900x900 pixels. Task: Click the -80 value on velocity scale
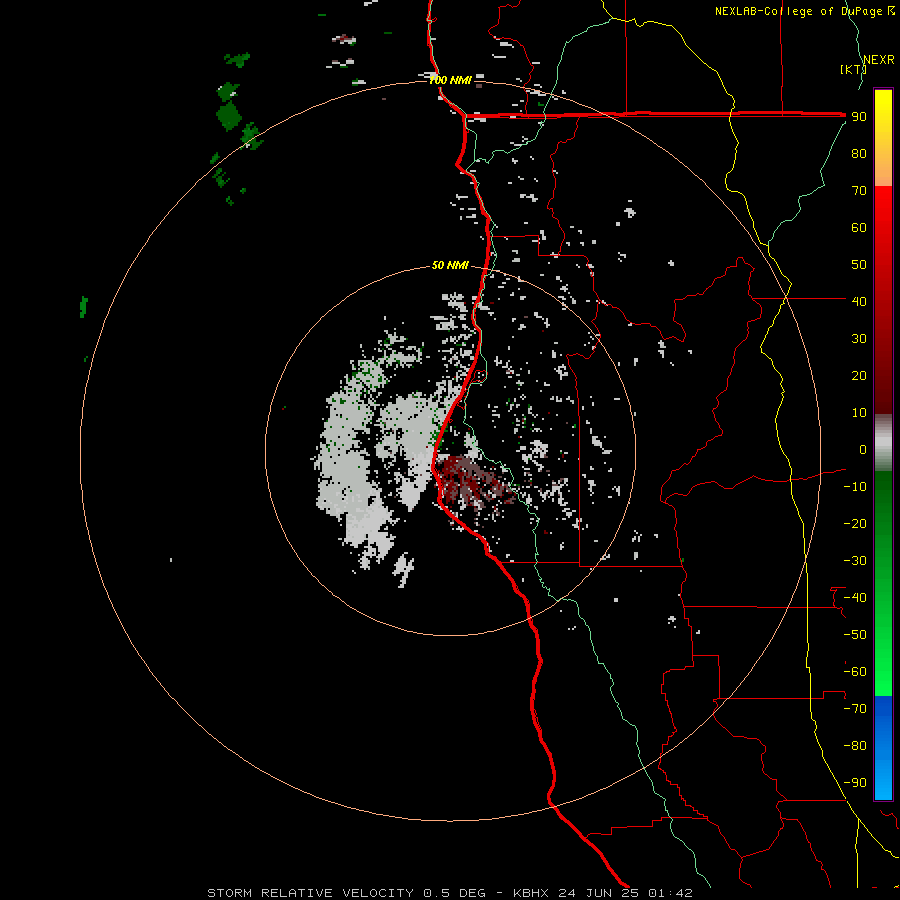coord(855,746)
